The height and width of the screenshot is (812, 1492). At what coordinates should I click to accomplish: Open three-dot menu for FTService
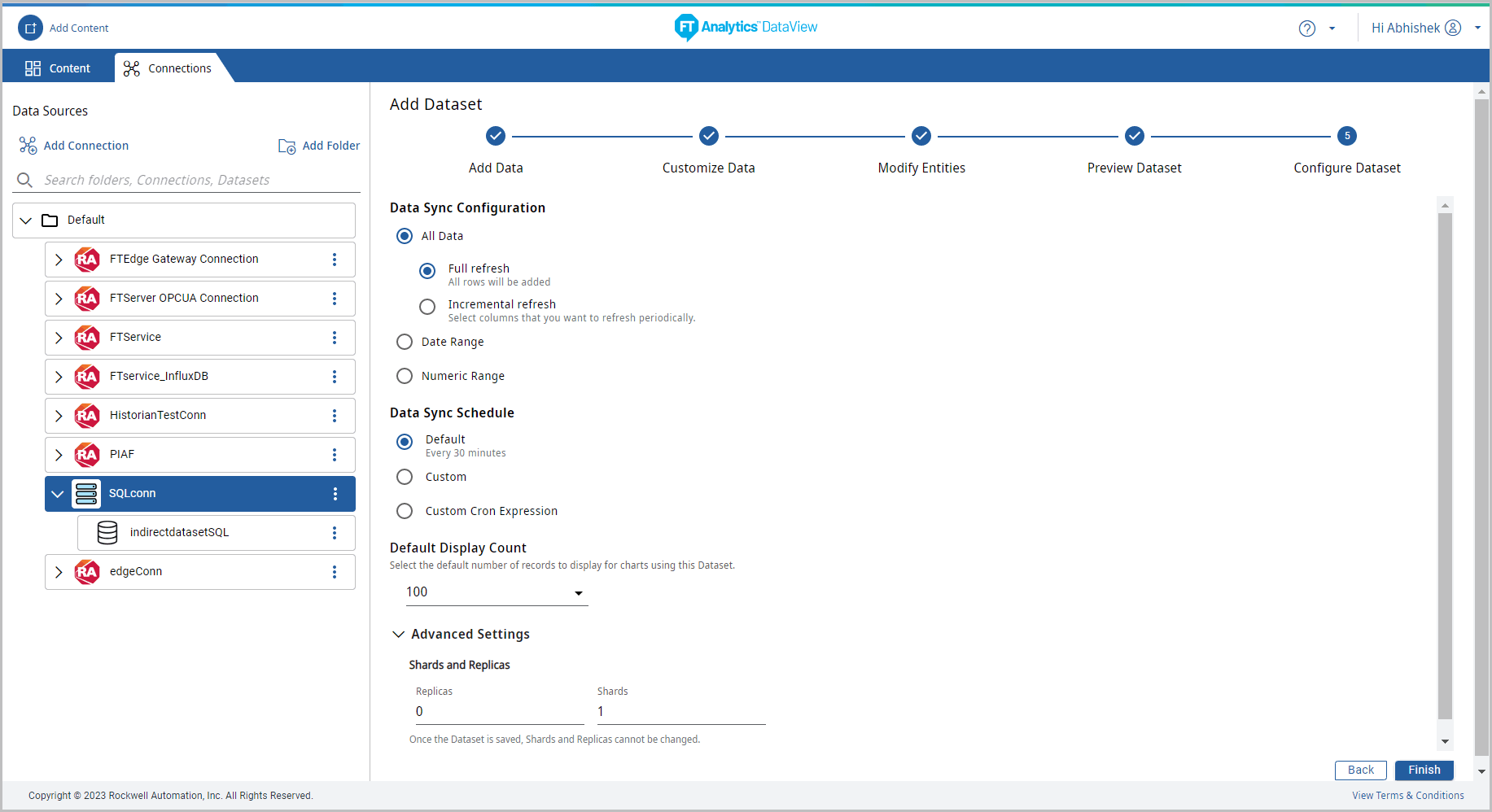point(335,338)
